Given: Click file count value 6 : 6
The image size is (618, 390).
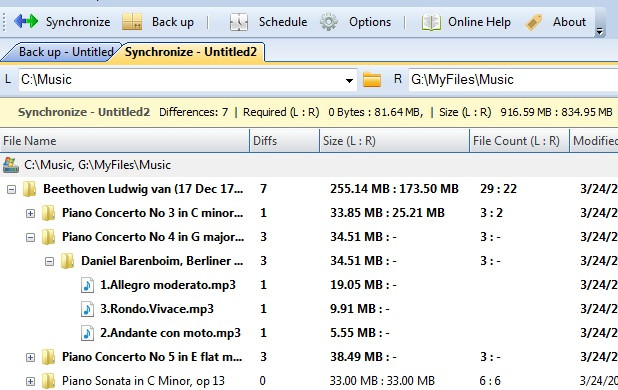Looking at the screenshot, I should click(490, 381).
